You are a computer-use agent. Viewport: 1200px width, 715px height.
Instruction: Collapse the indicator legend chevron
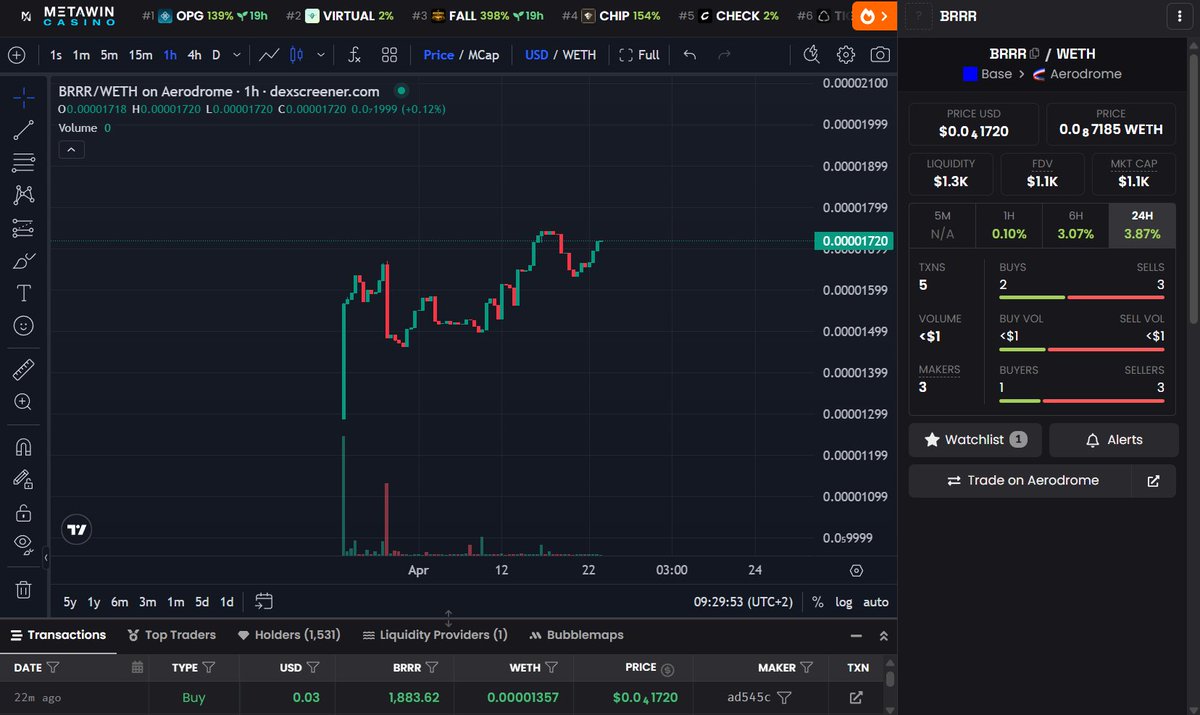(x=71, y=150)
